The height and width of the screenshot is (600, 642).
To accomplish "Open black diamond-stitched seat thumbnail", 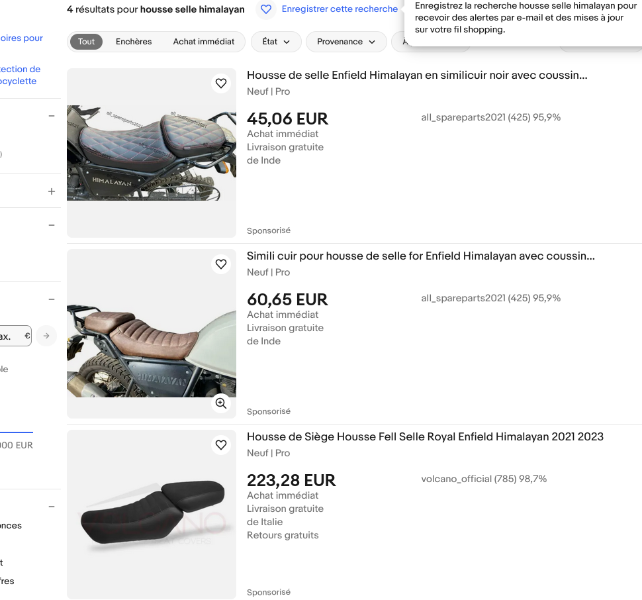I will coord(151,152).
